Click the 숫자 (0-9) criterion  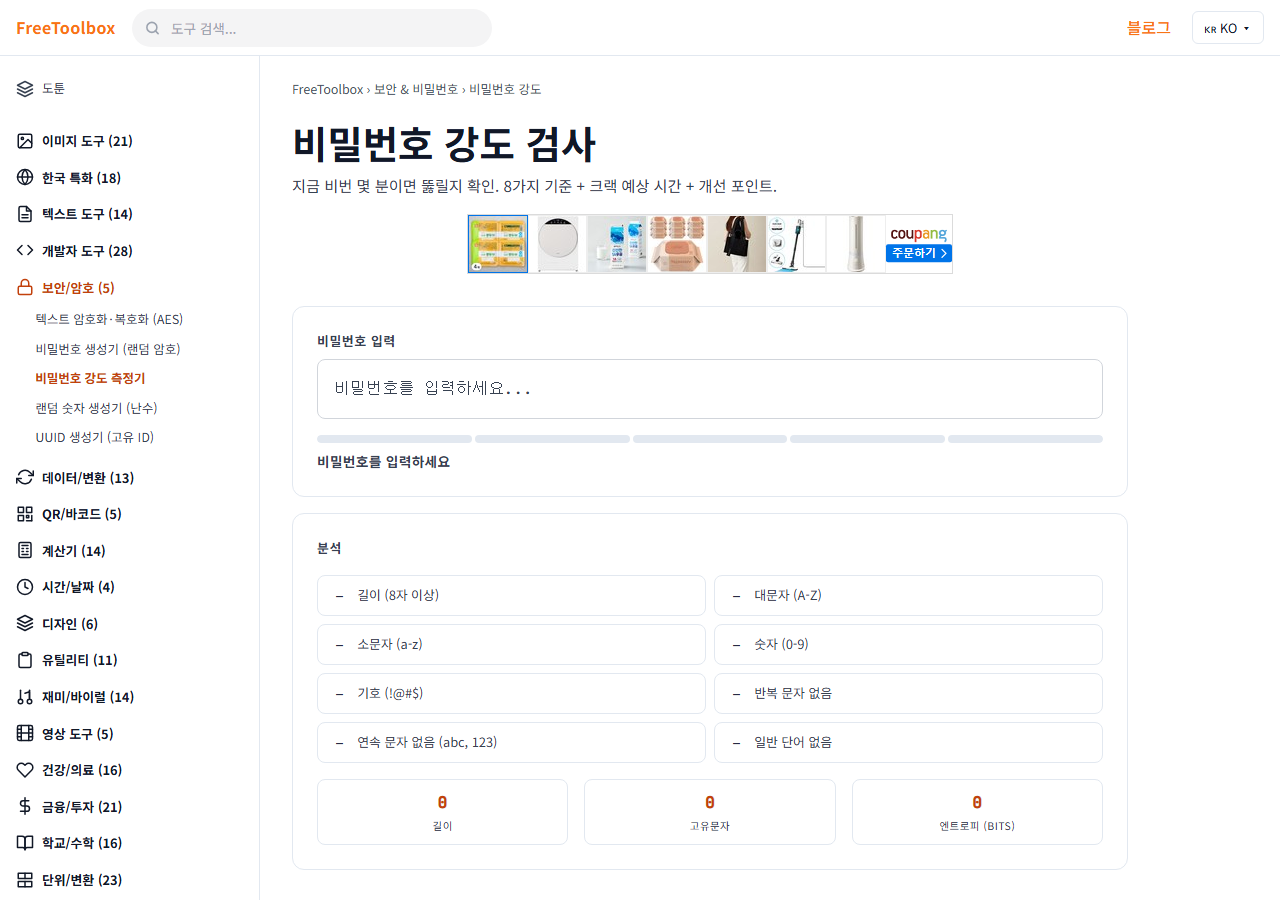click(x=908, y=644)
